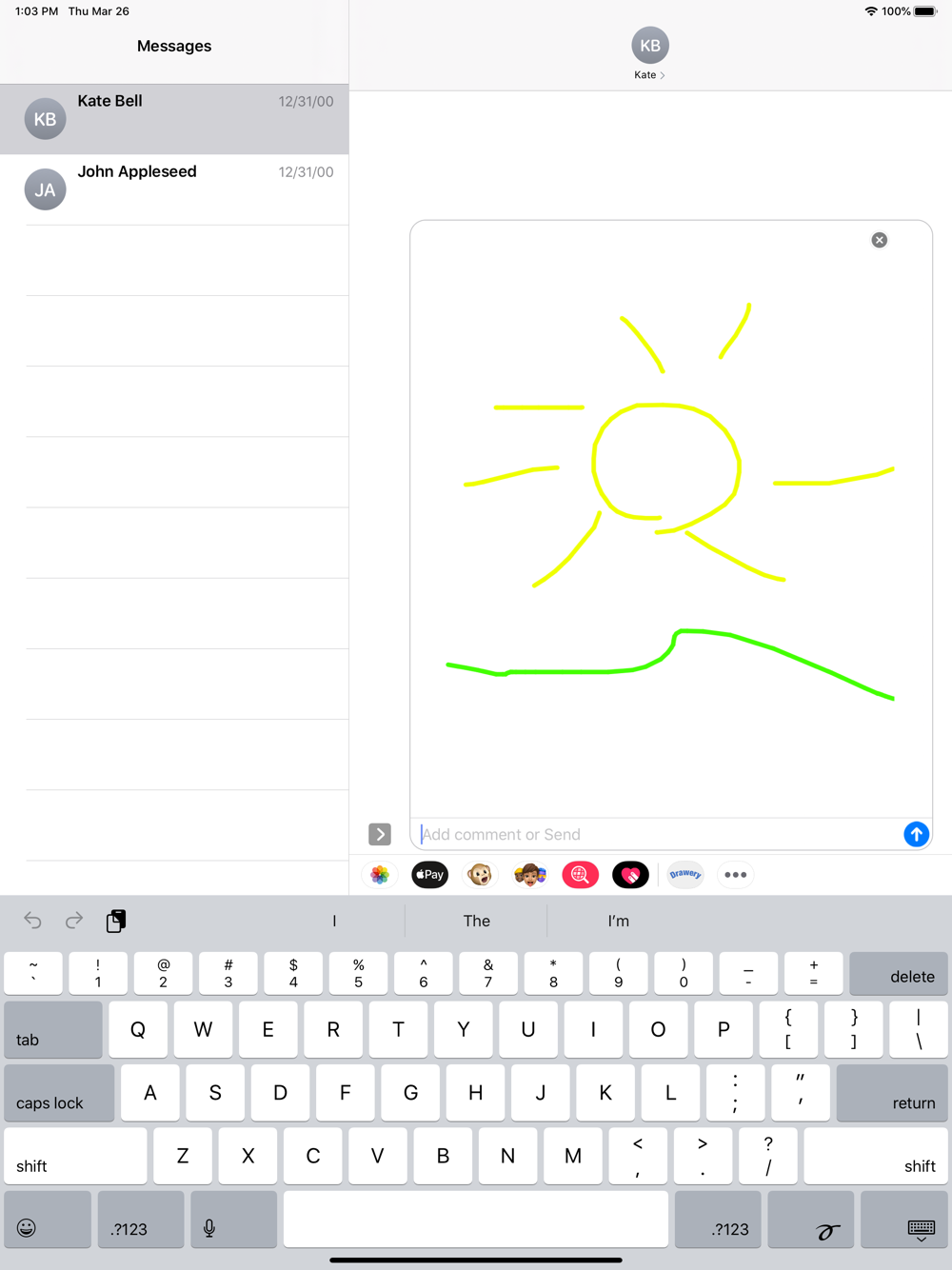Open the Digital Touch heart app
952x1270 pixels.
point(630,875)
